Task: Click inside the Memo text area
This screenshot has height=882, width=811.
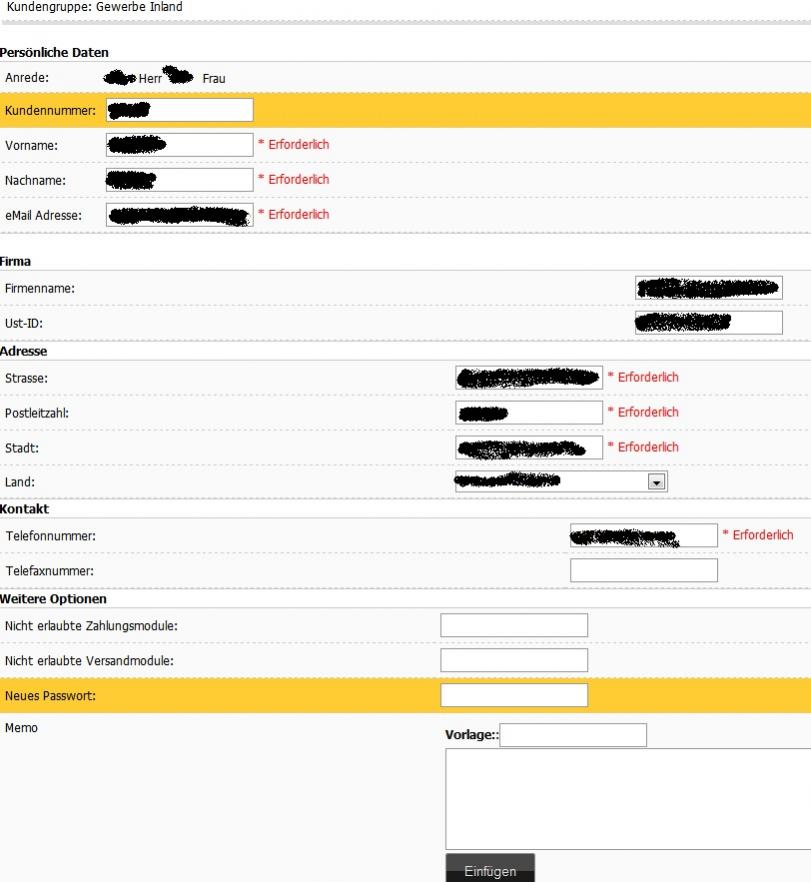Action: (x=628, y=799)
